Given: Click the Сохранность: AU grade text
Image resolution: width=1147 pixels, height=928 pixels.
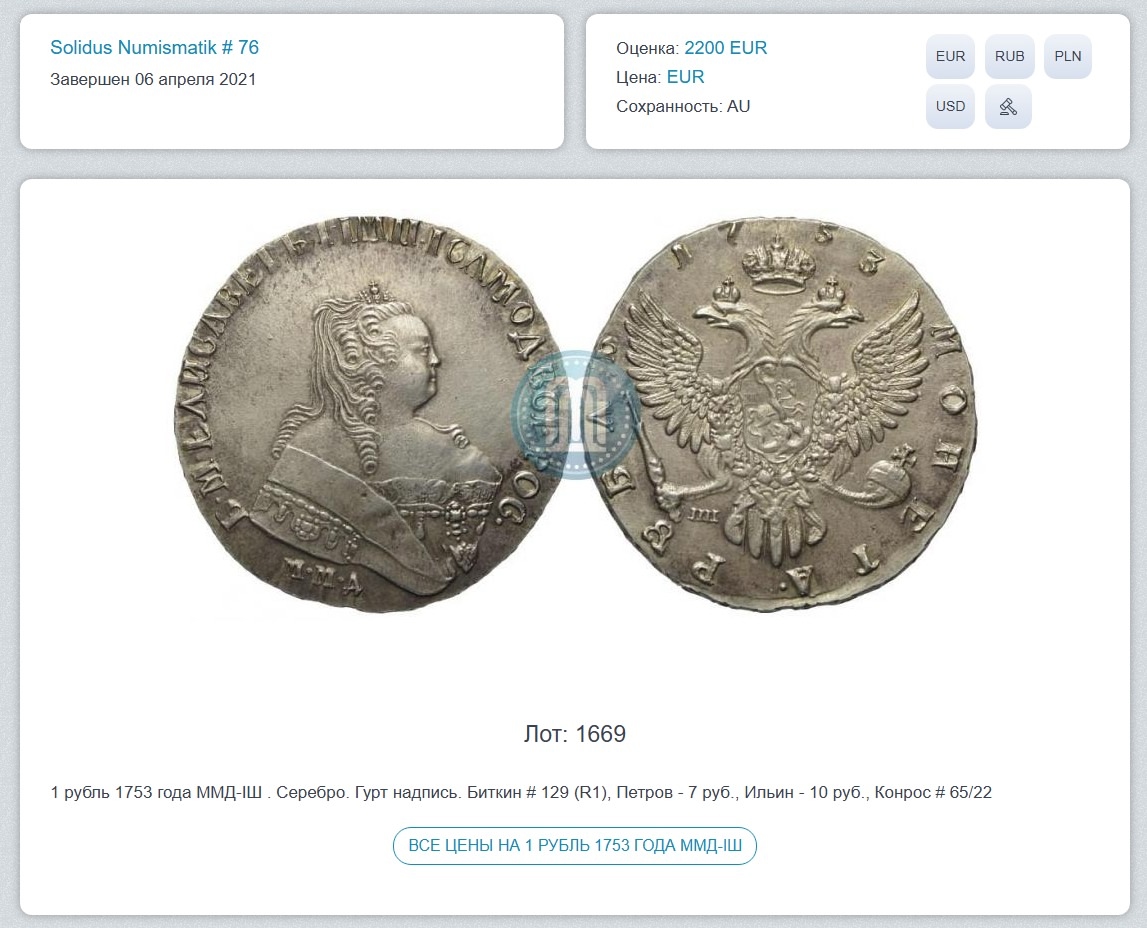Looking at the screenshot, I should (x=683, y=106).
